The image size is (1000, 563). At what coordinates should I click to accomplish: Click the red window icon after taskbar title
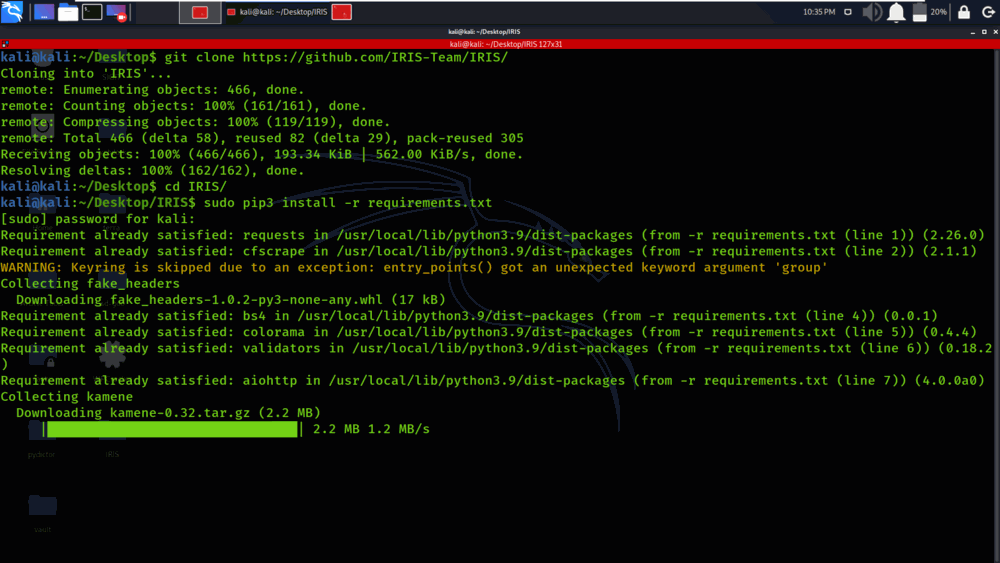(x=342, y=12)
